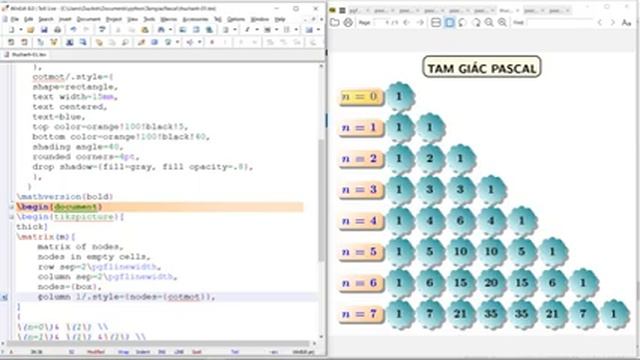
Task: Click the "text=blue," line in editor
Action: (x=59, y=117)
